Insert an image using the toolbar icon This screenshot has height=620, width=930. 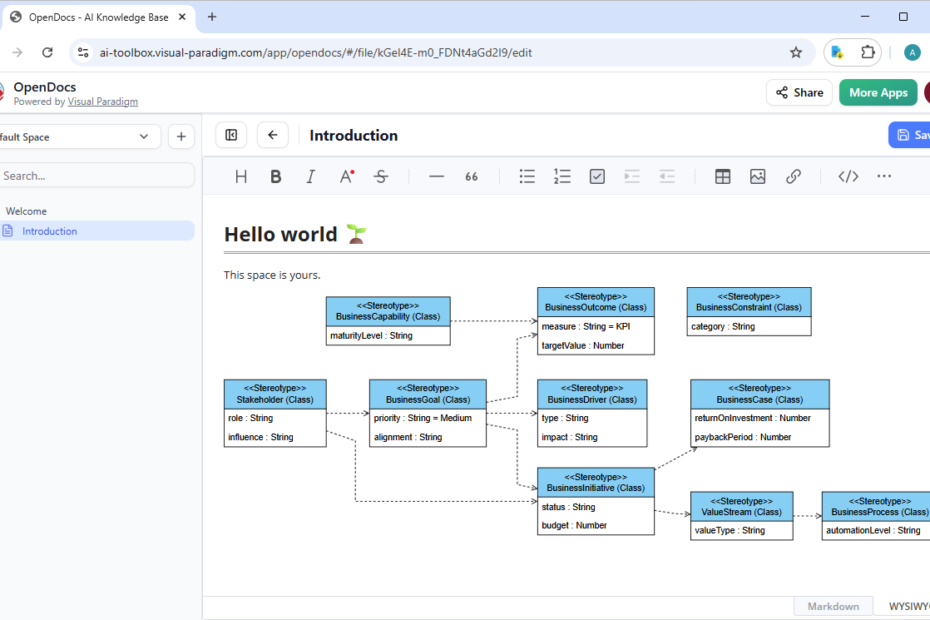(x=757, y=176)
